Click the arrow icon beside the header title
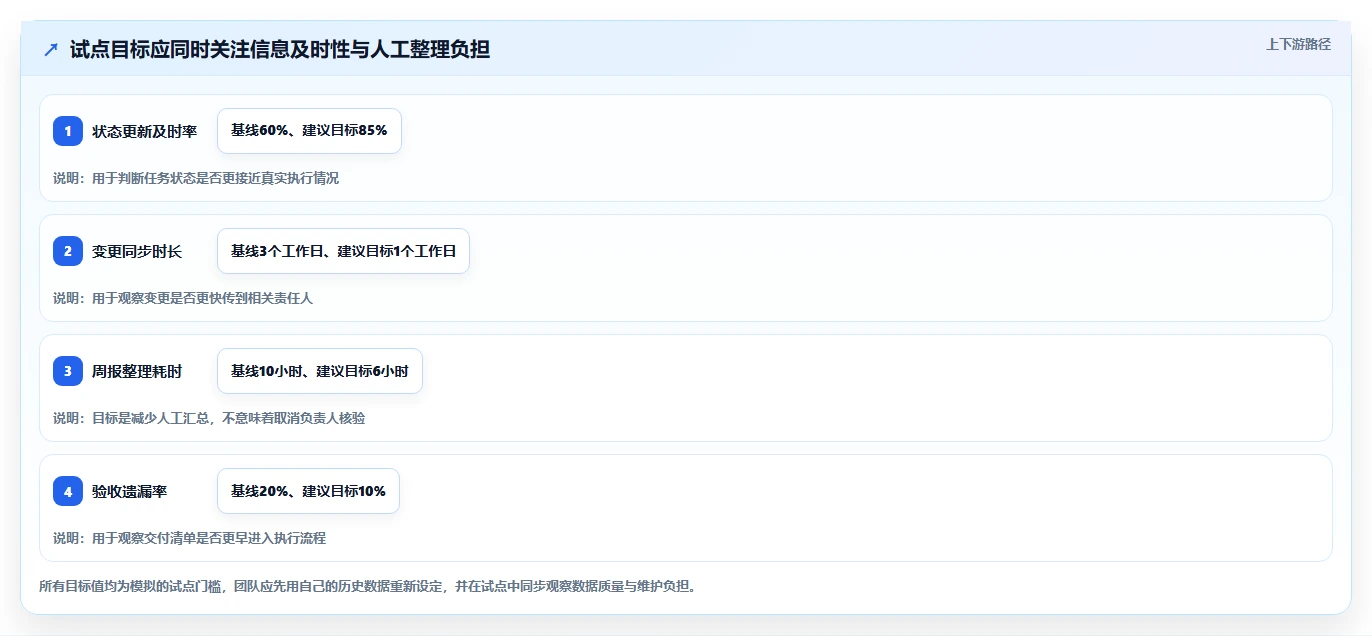The image size is (1372, 636). 51,49
